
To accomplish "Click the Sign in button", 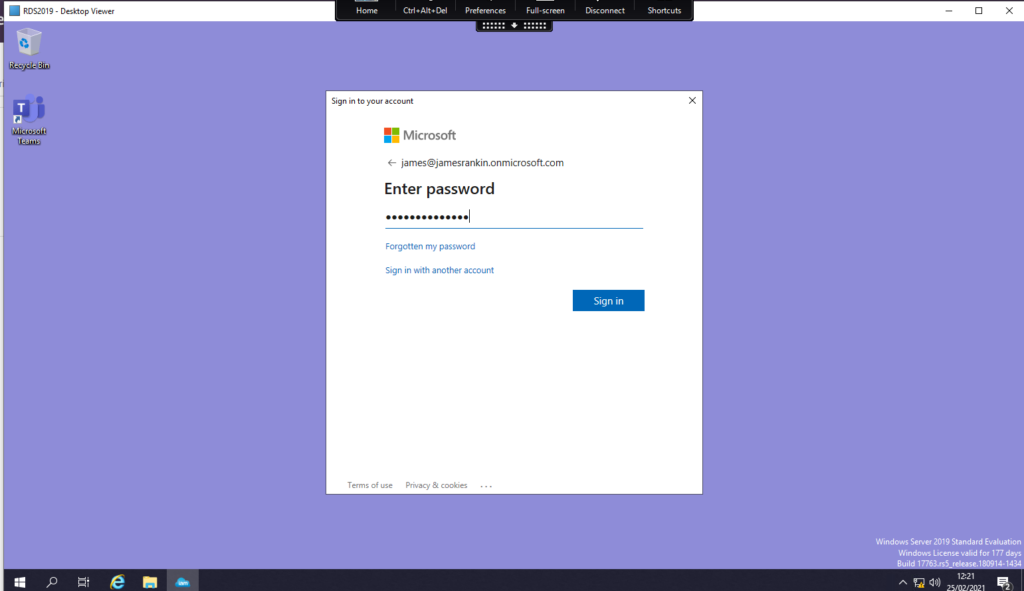I will (x=609, y=300).
